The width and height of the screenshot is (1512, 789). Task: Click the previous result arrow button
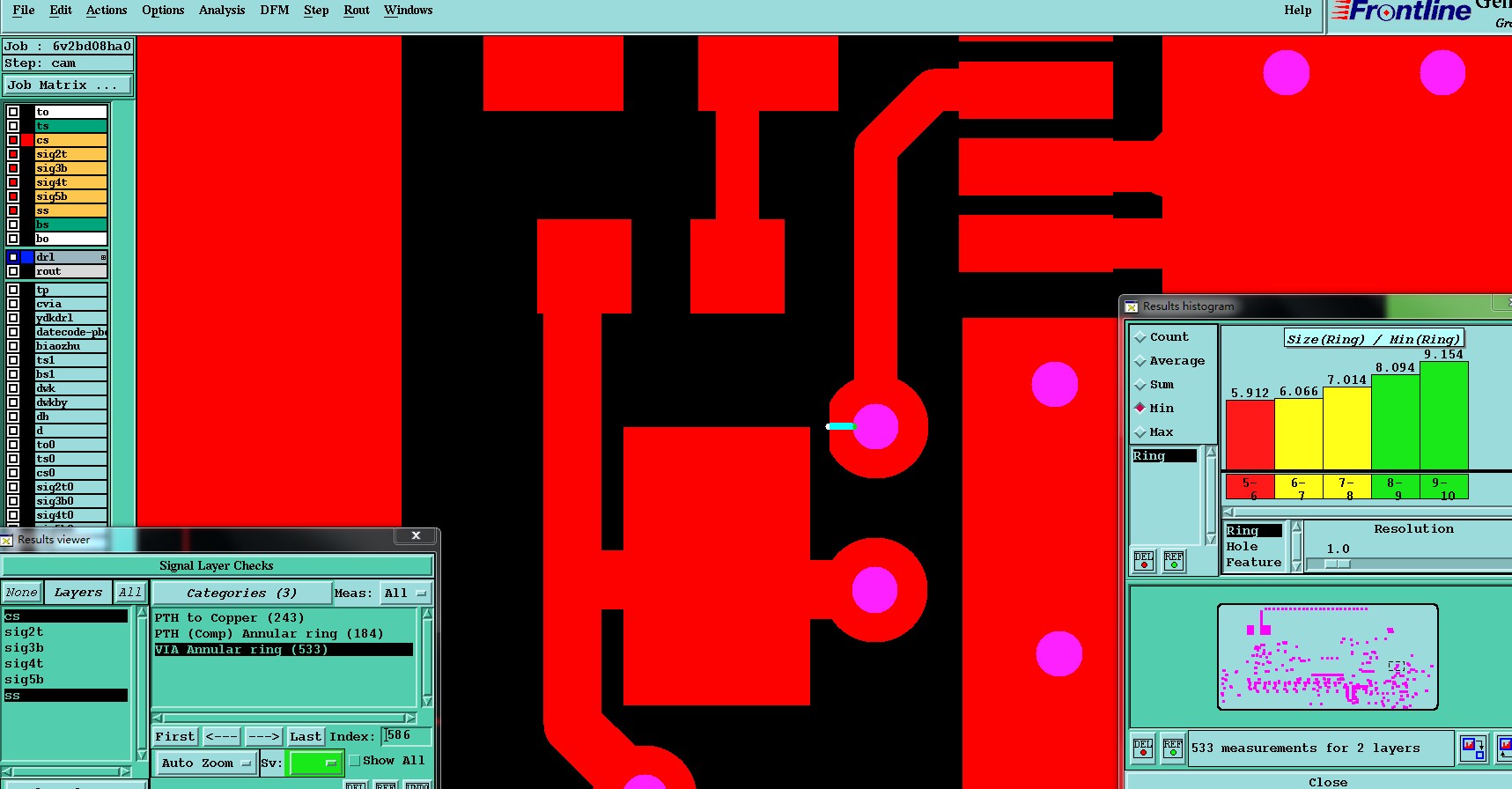pos(222,736)
